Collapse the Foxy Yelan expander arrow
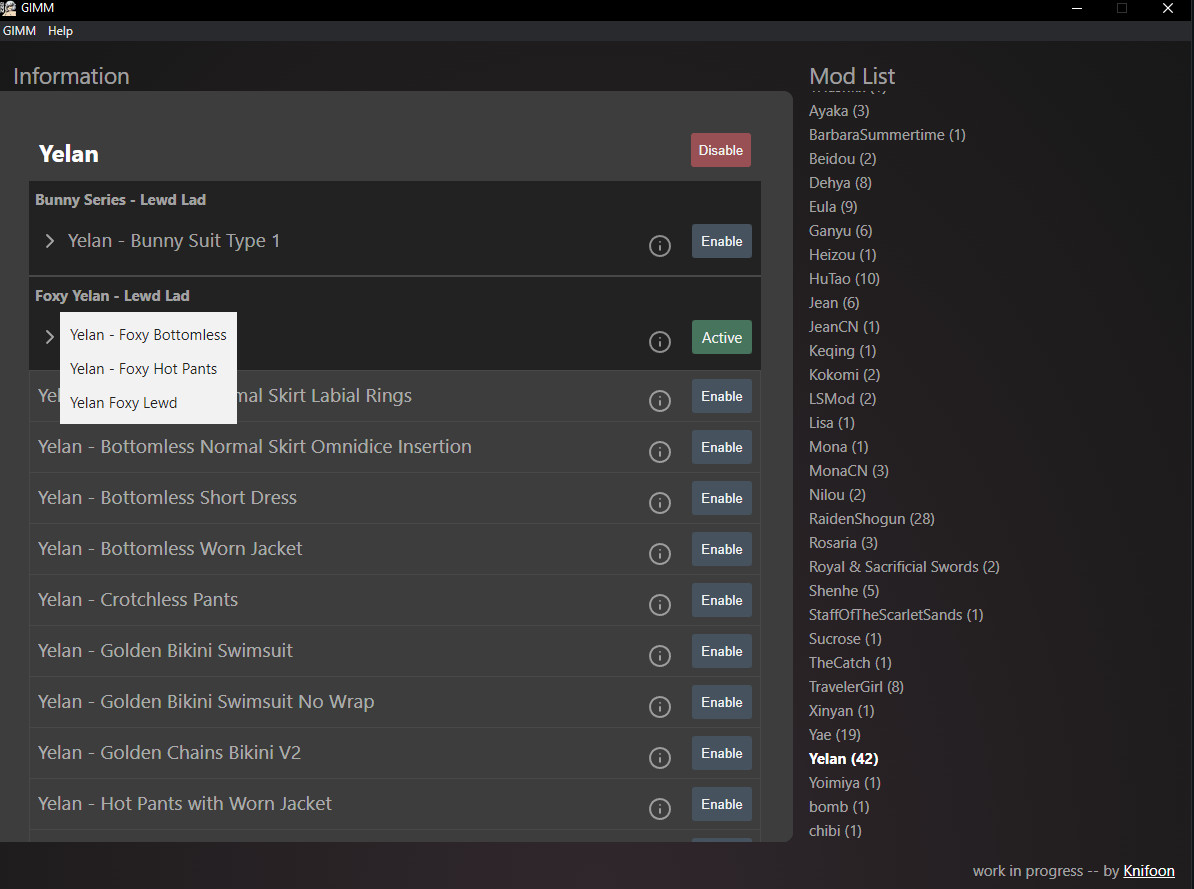Viewport: 1194px width, 889px height. point(48,337)
